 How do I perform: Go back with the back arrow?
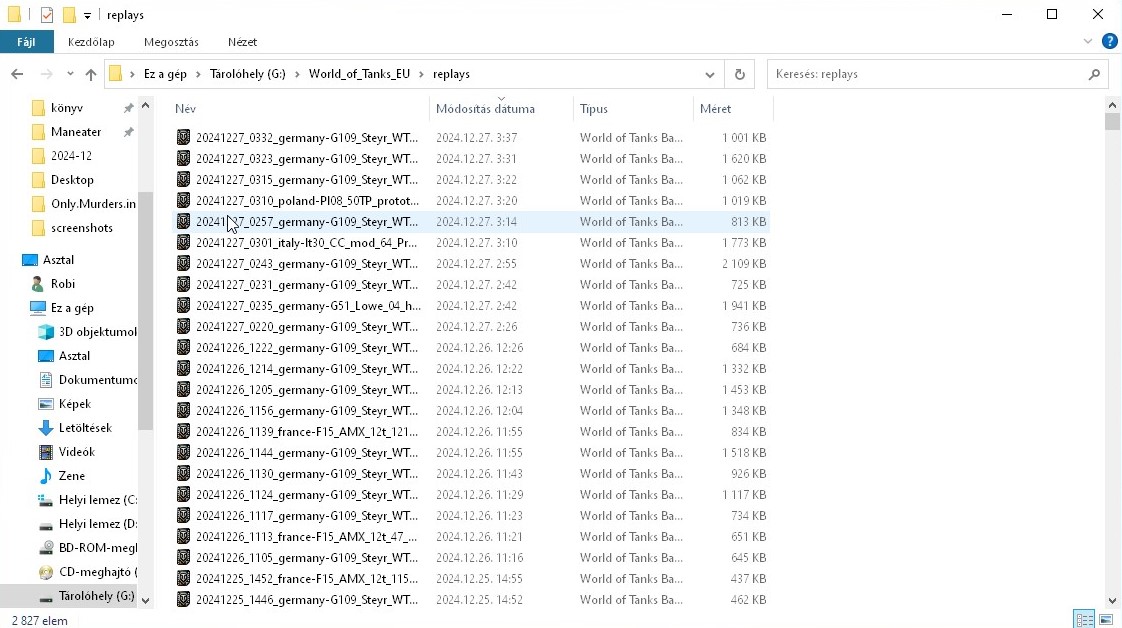click(x=17, y=74)
